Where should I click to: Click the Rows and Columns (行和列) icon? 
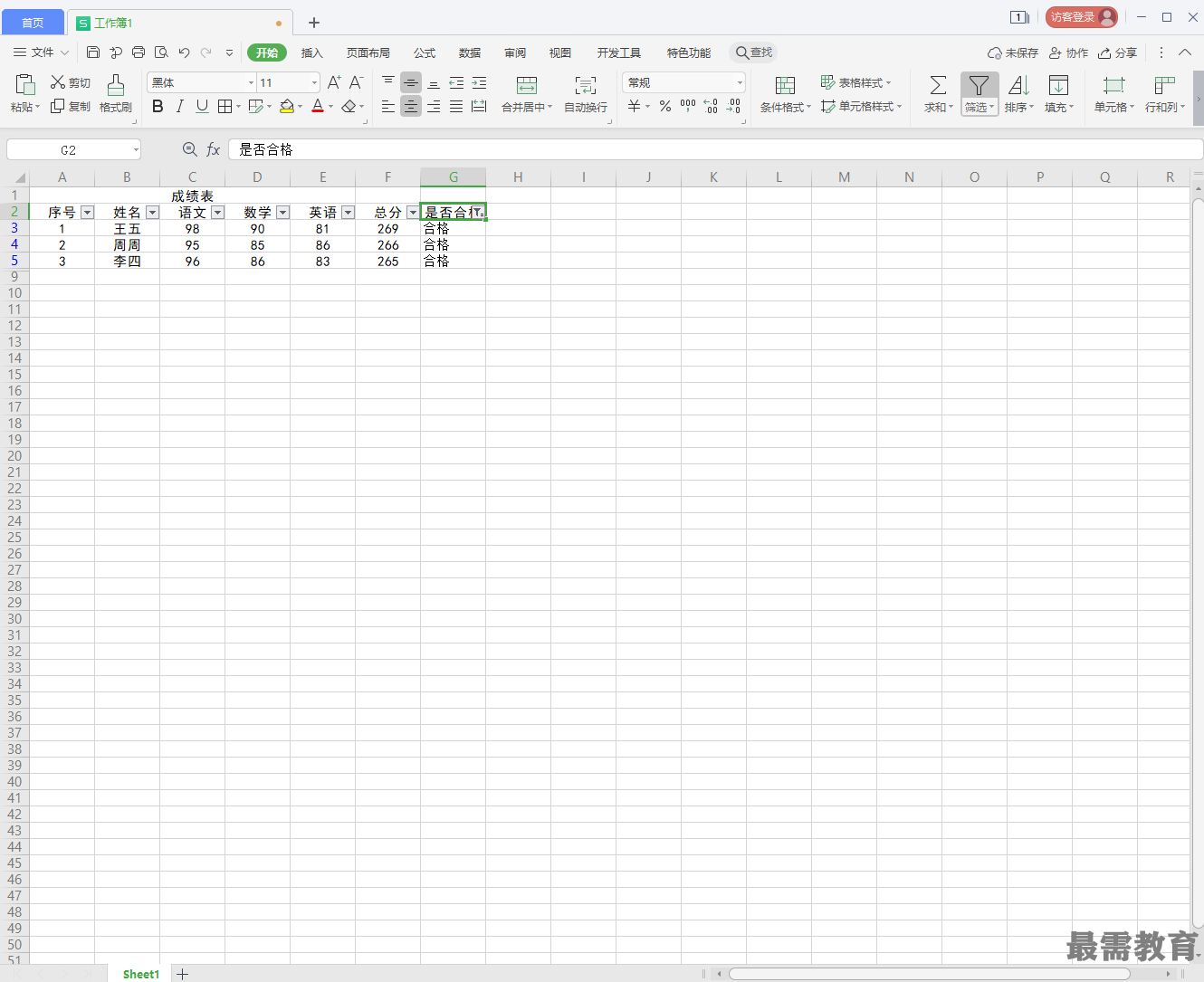[x=1165, y=85]
